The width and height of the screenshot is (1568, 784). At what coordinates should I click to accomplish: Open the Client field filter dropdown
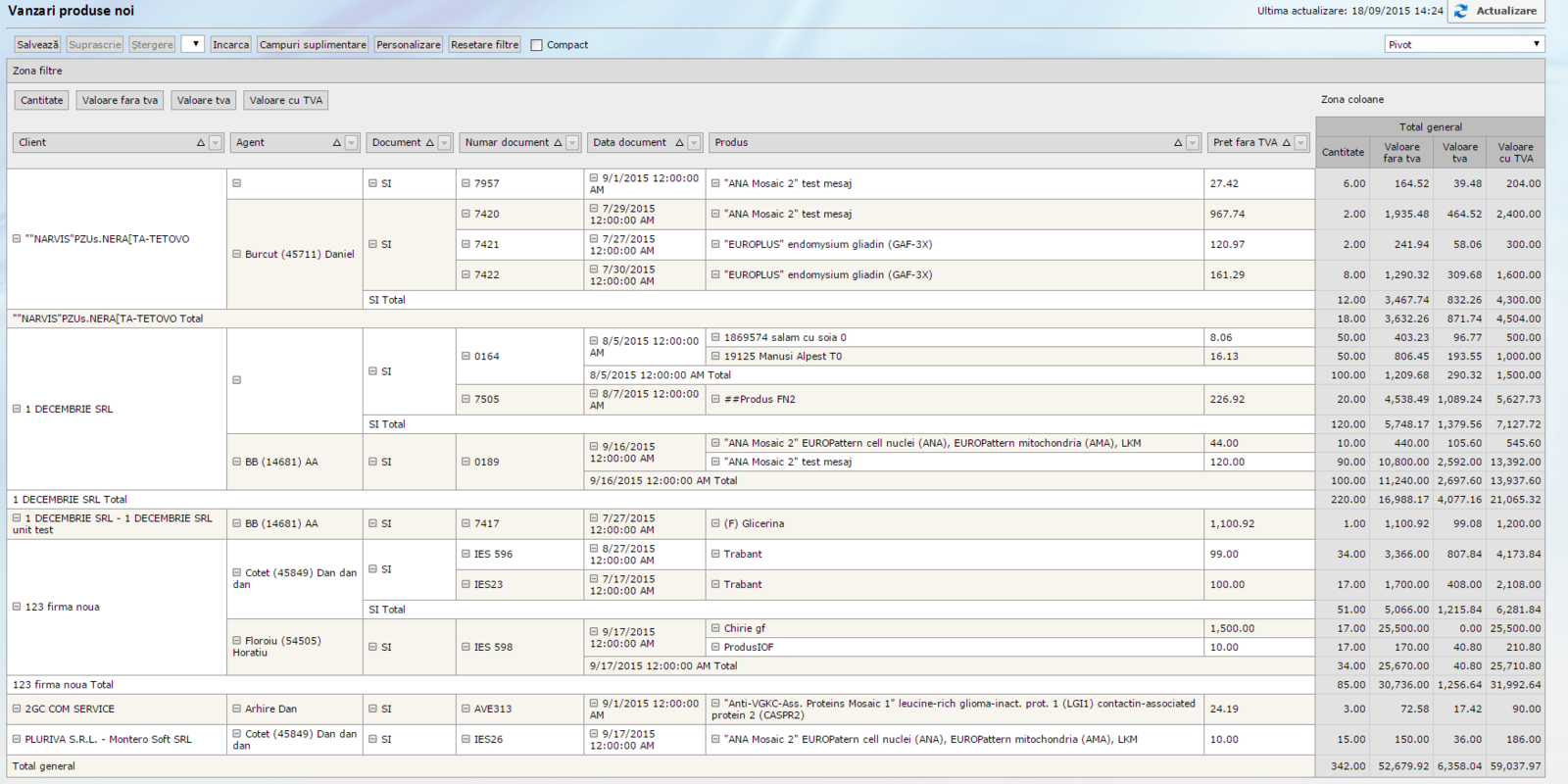point(216,143)
